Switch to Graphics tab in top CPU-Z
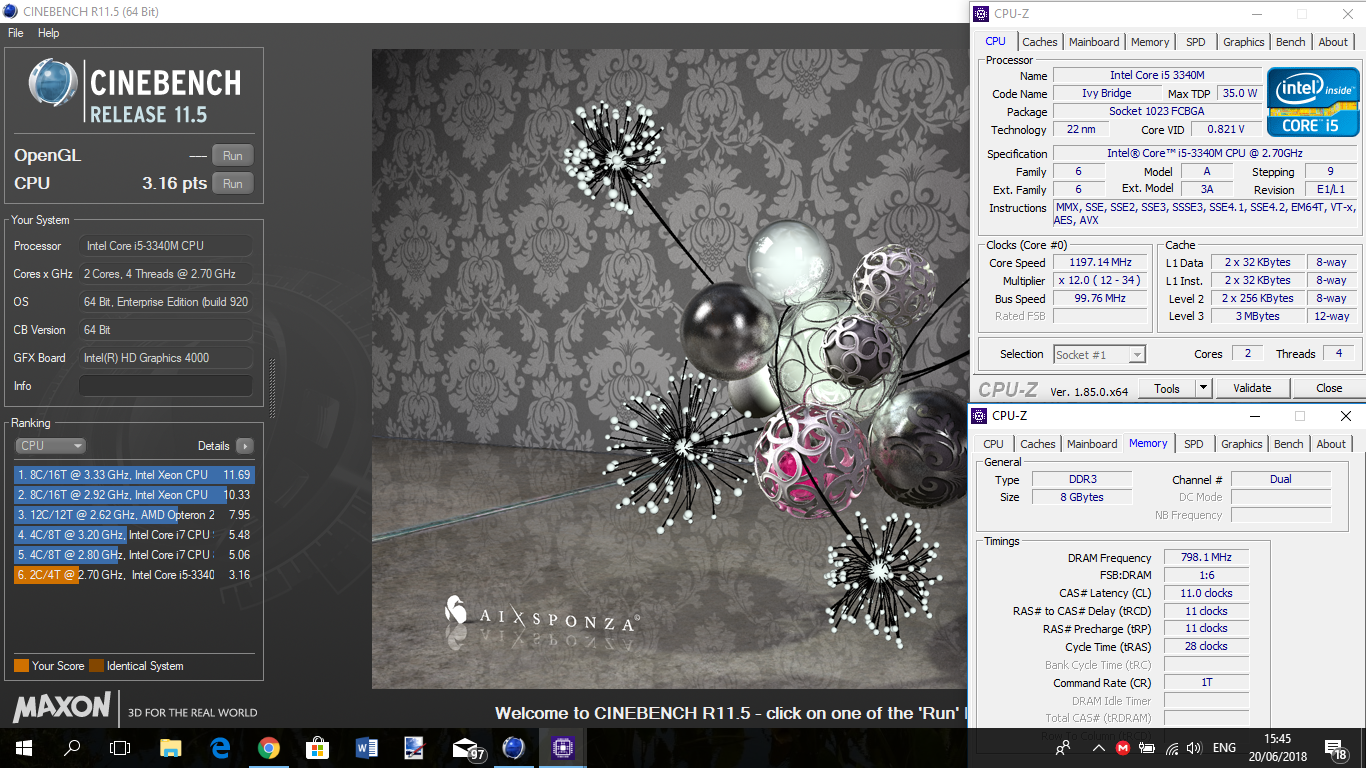1366x768 pixels. [x=1244, y=42]
